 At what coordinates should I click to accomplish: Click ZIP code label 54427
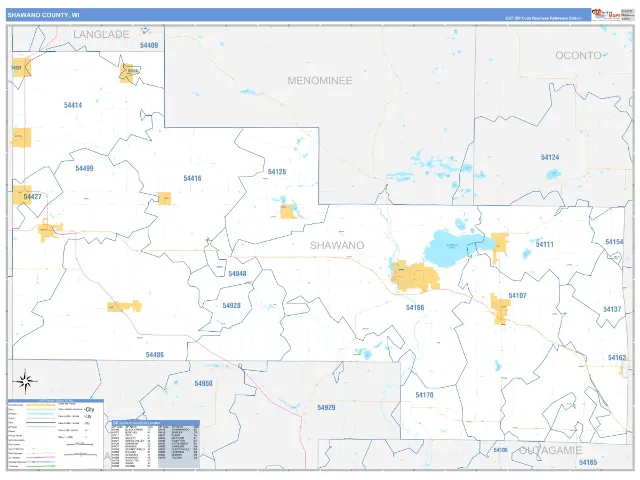pos(32,197)
